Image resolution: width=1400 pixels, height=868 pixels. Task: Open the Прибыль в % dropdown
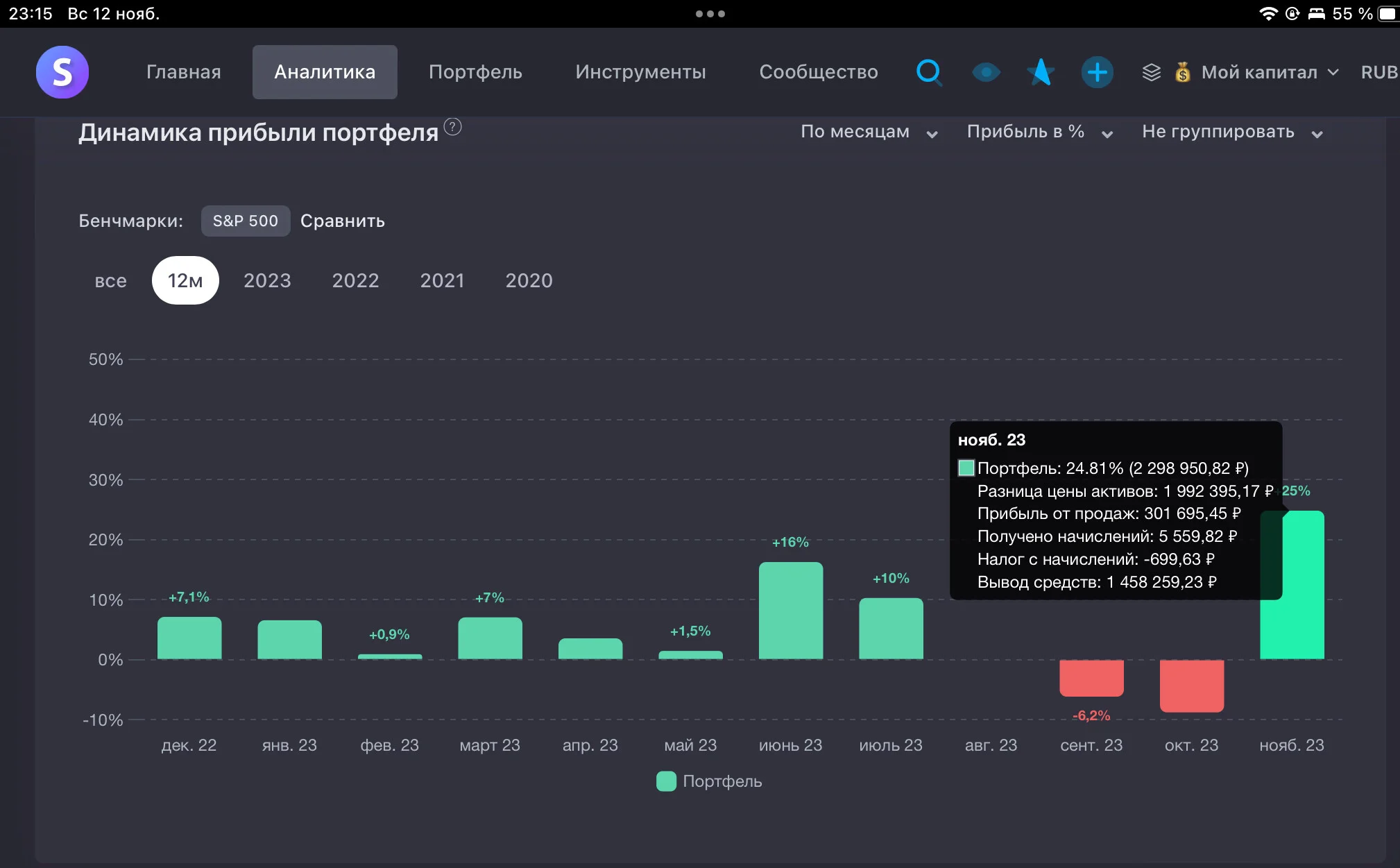pyautogui.click(x=1040, y=132)
